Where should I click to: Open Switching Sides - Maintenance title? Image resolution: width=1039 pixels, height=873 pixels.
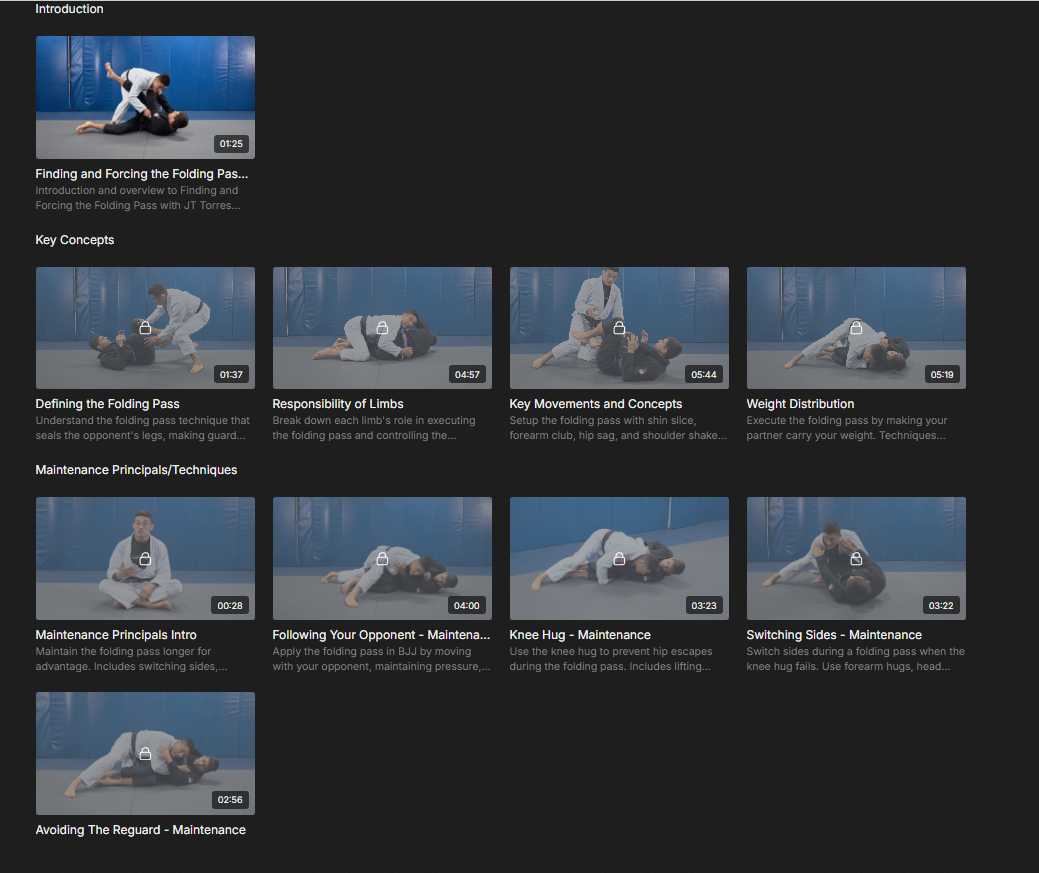pos(834,635)
